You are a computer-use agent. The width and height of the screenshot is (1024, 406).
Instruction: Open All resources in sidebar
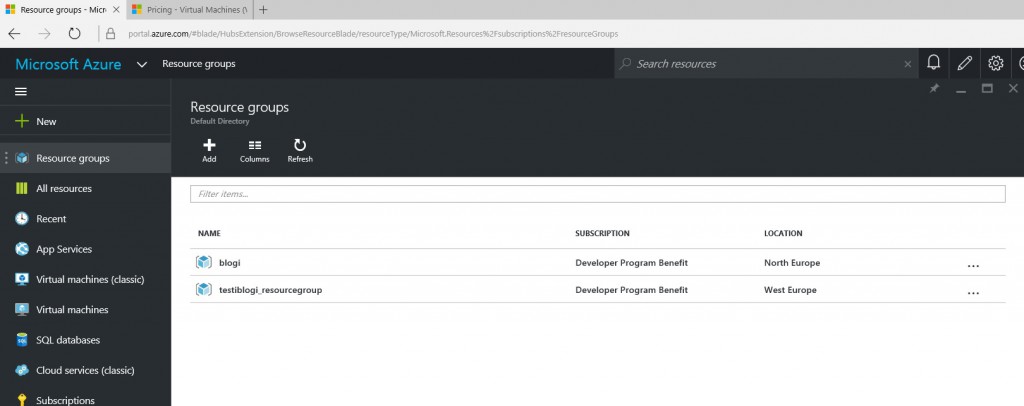pos(86,189)
